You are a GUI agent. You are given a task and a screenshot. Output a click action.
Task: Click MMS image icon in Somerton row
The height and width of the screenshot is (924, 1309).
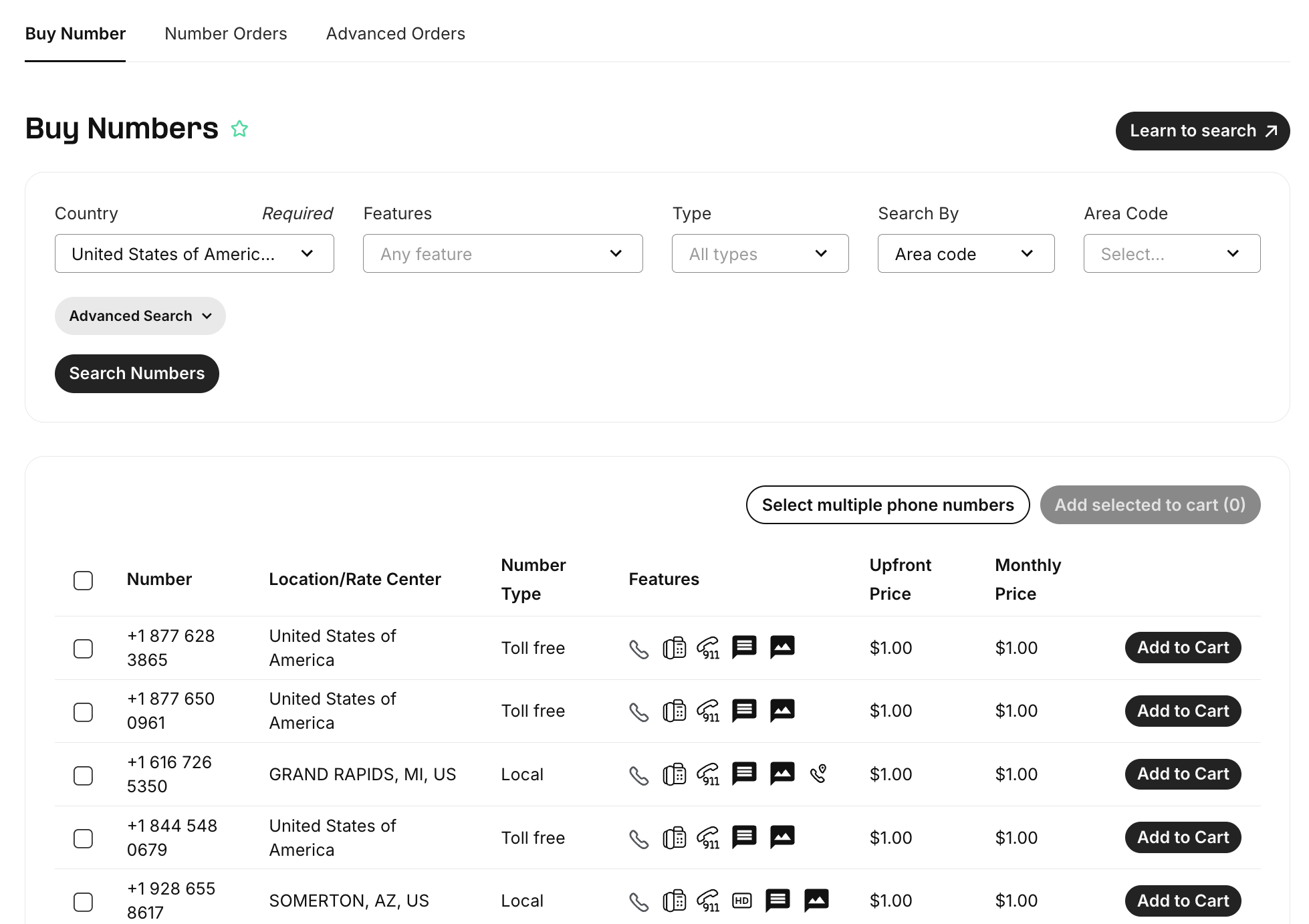pos(816,901)
